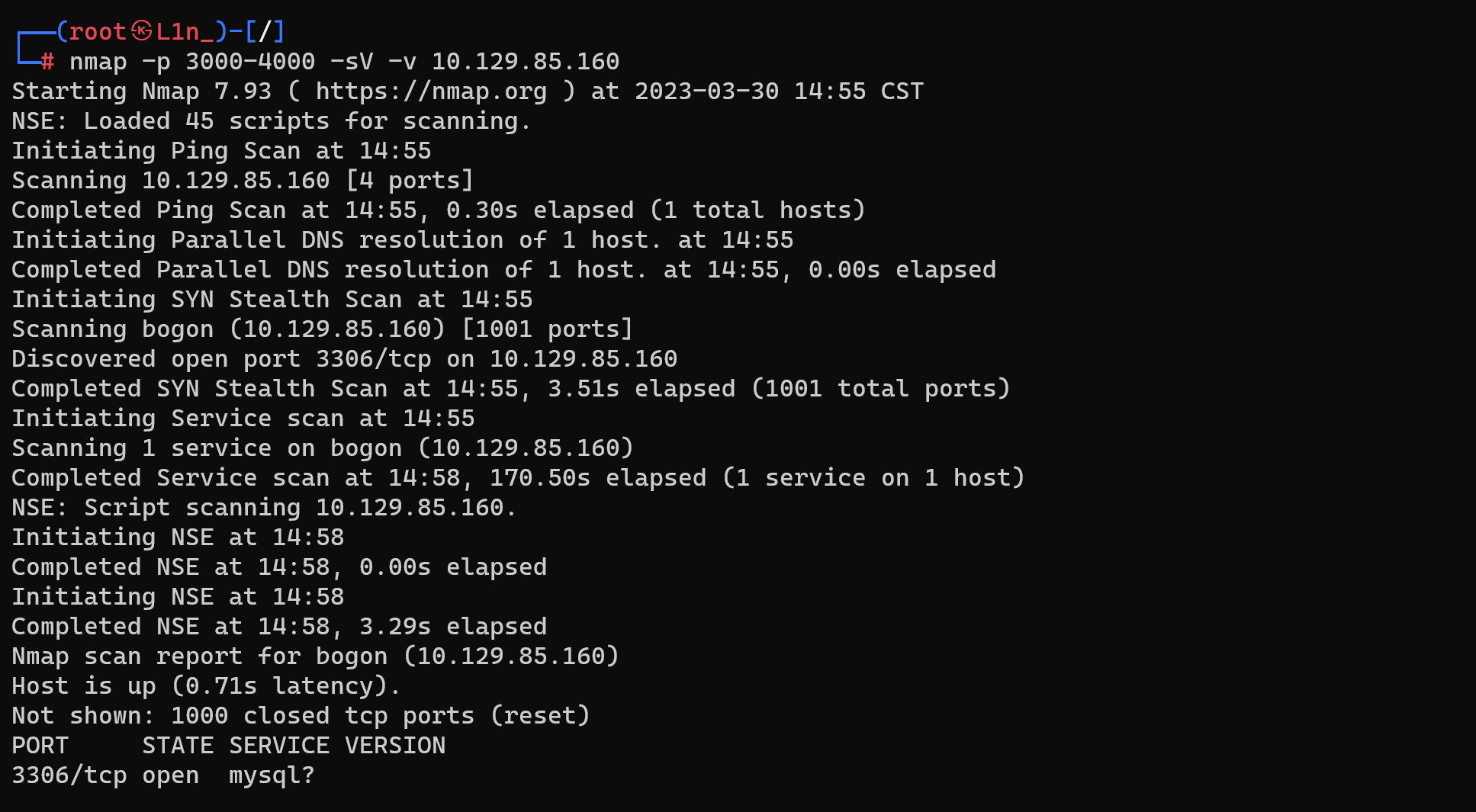The width and height of the screenshot is (1476, 812).
Task: Click the '170.50s elapsed' service scan text
Action: 598,478
